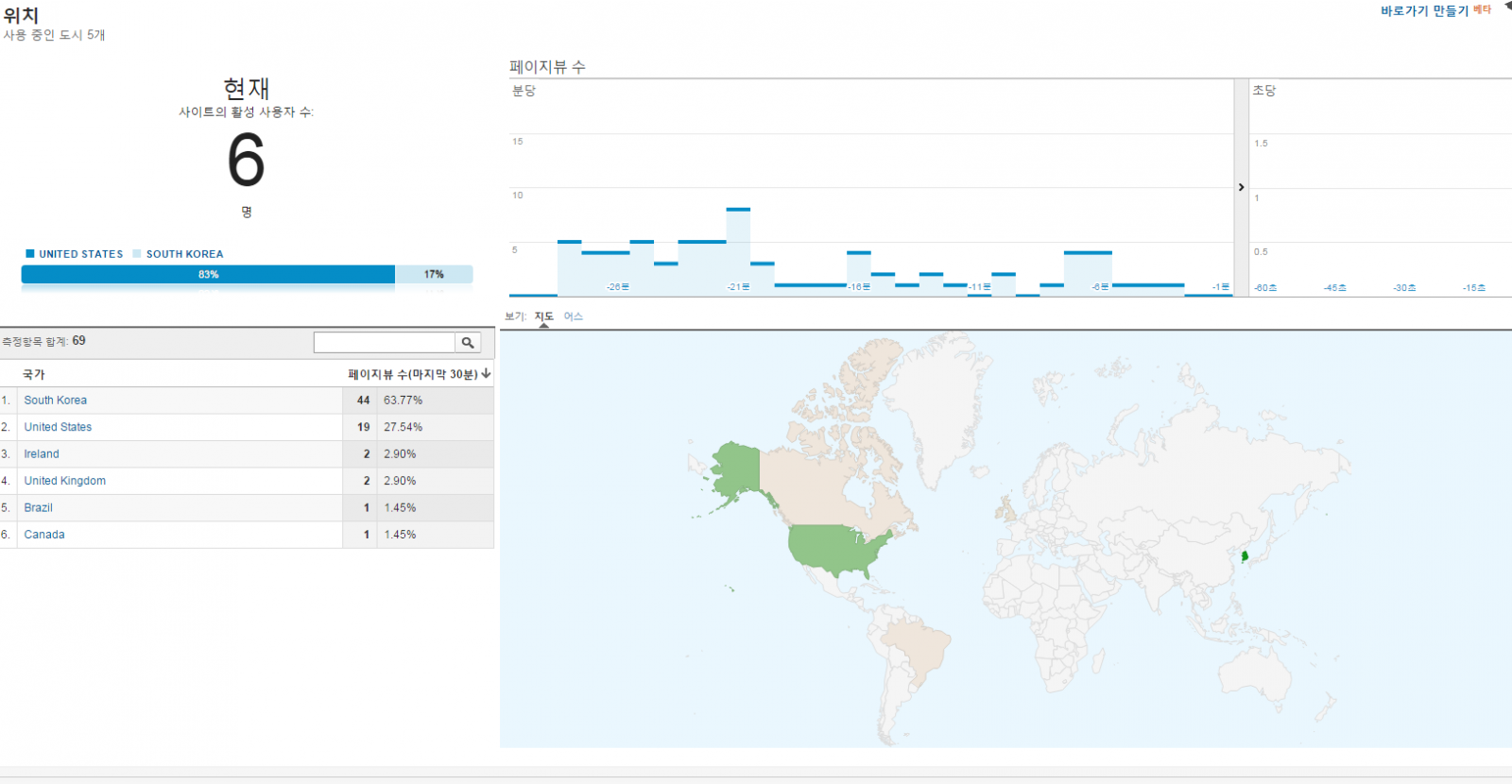1512x784 pixels.
Task: Open the 바로가기 만들기 shortcut link
Action: [1424, 11]
